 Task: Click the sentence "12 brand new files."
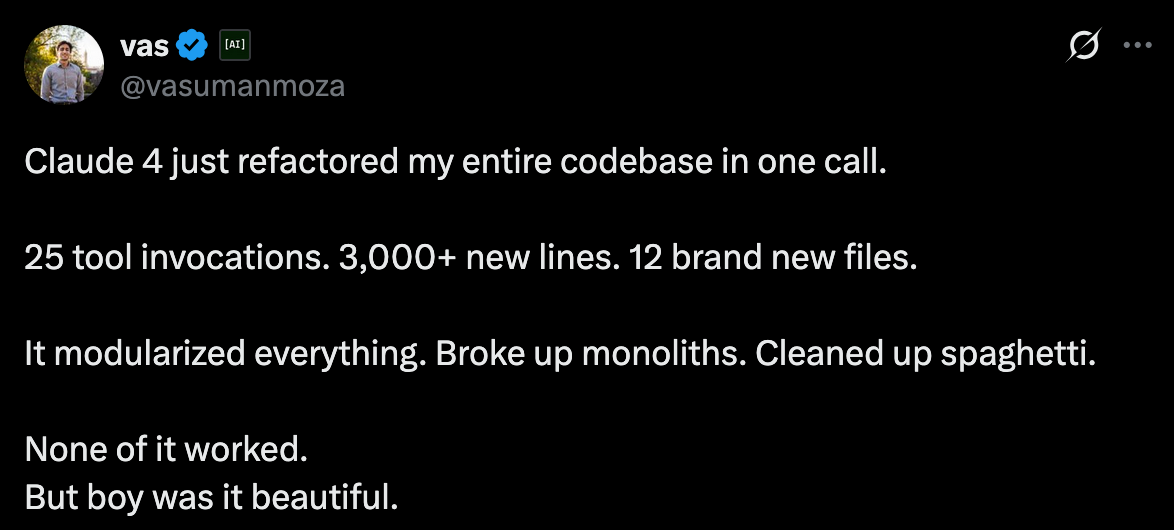773,258
